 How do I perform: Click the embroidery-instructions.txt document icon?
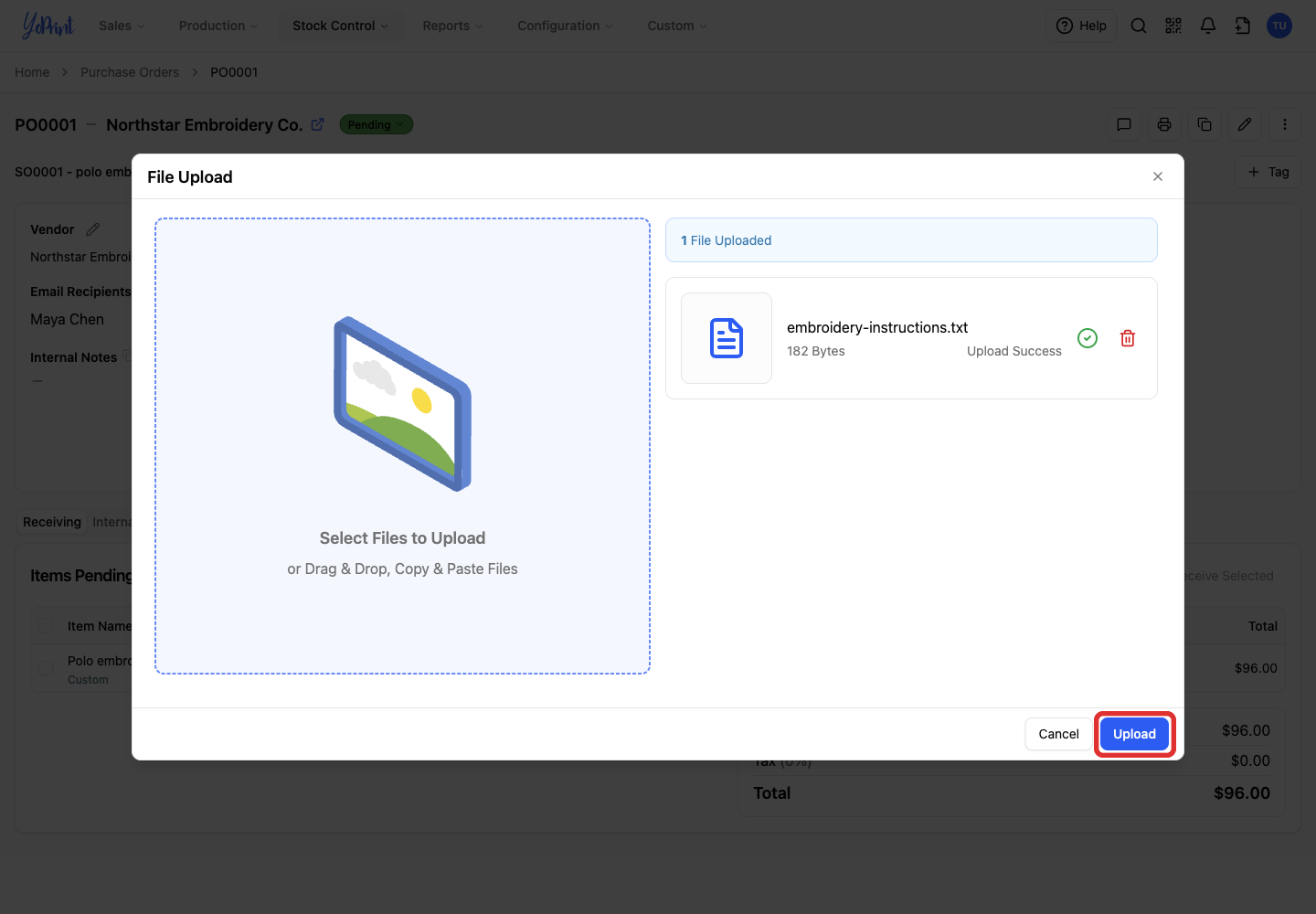click(x=727, y=338)
